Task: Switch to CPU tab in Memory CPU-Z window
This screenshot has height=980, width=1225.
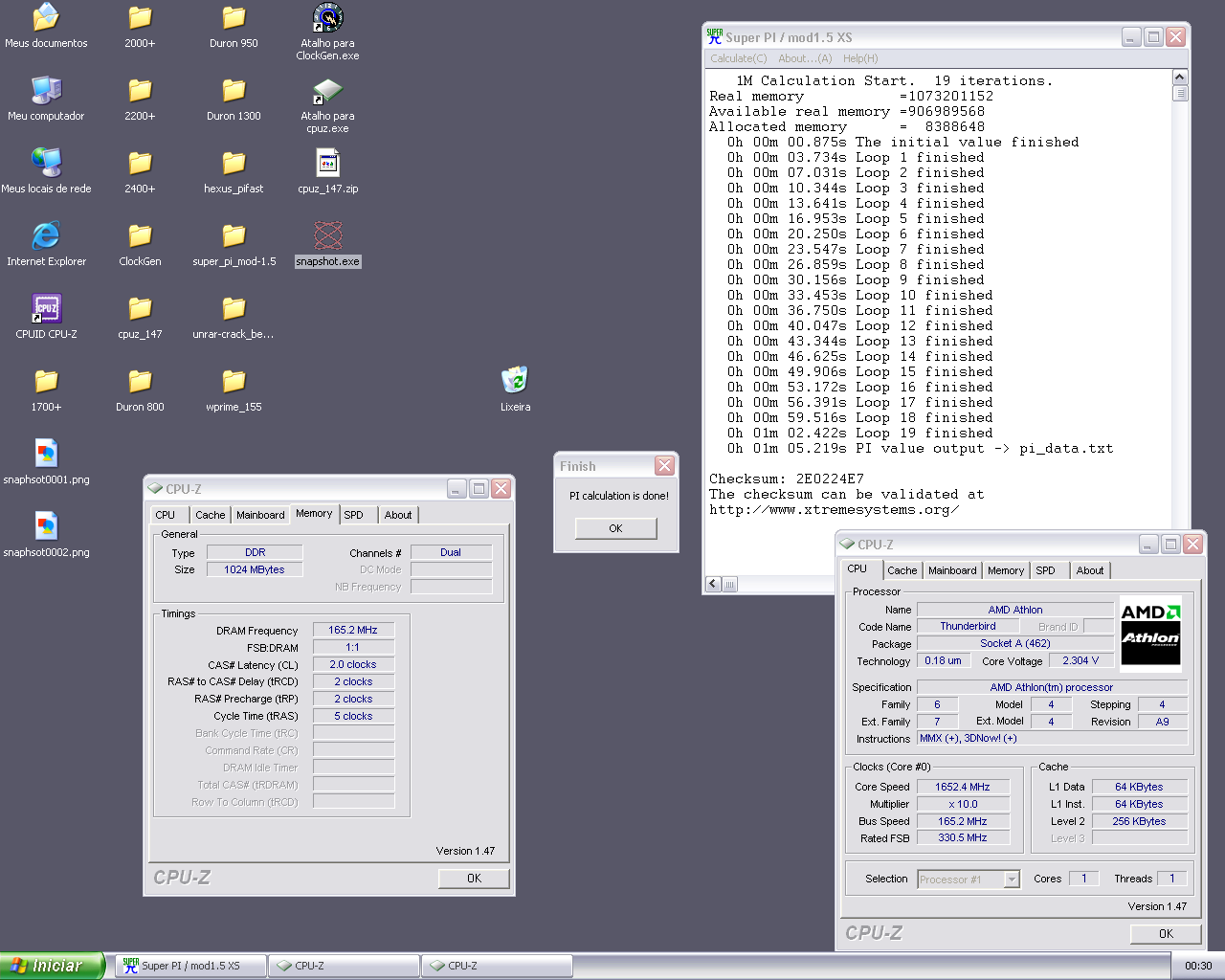Action: coord(166,515)
